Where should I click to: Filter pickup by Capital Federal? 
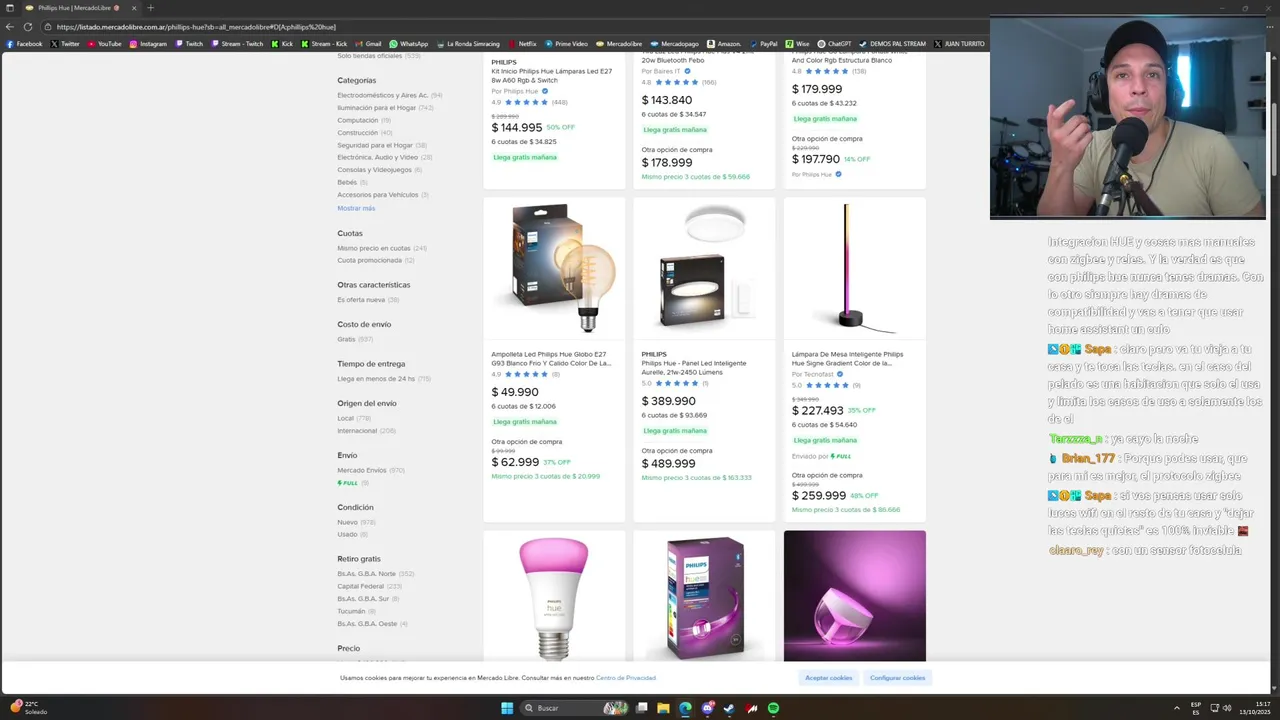click(369, 586)
